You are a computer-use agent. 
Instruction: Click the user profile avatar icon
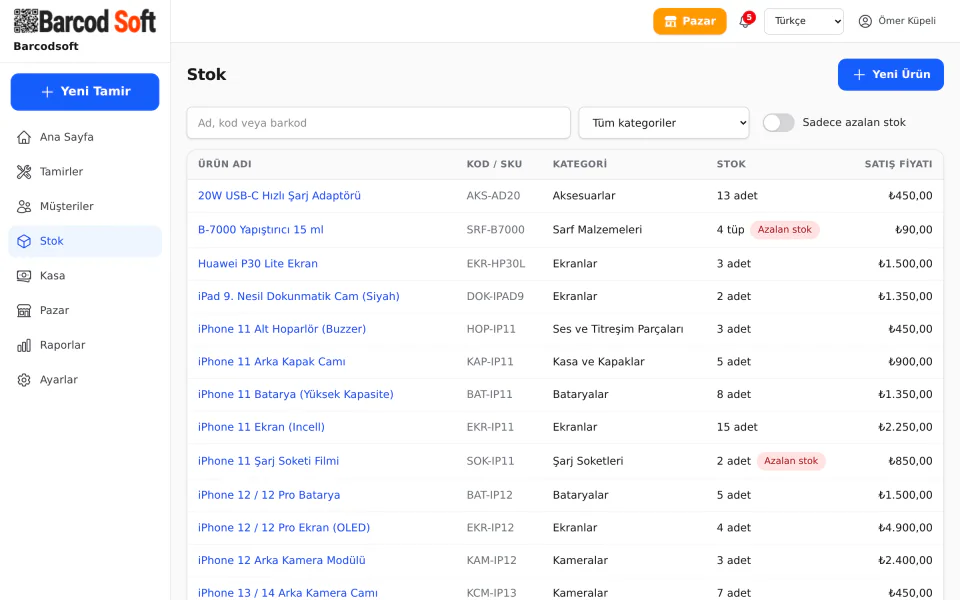(865, 21)
